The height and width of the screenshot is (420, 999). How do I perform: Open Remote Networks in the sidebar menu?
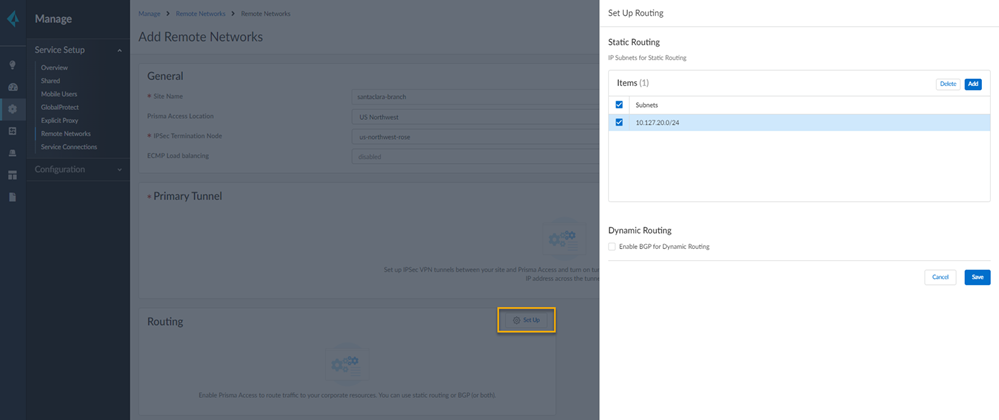pos(66,134)
